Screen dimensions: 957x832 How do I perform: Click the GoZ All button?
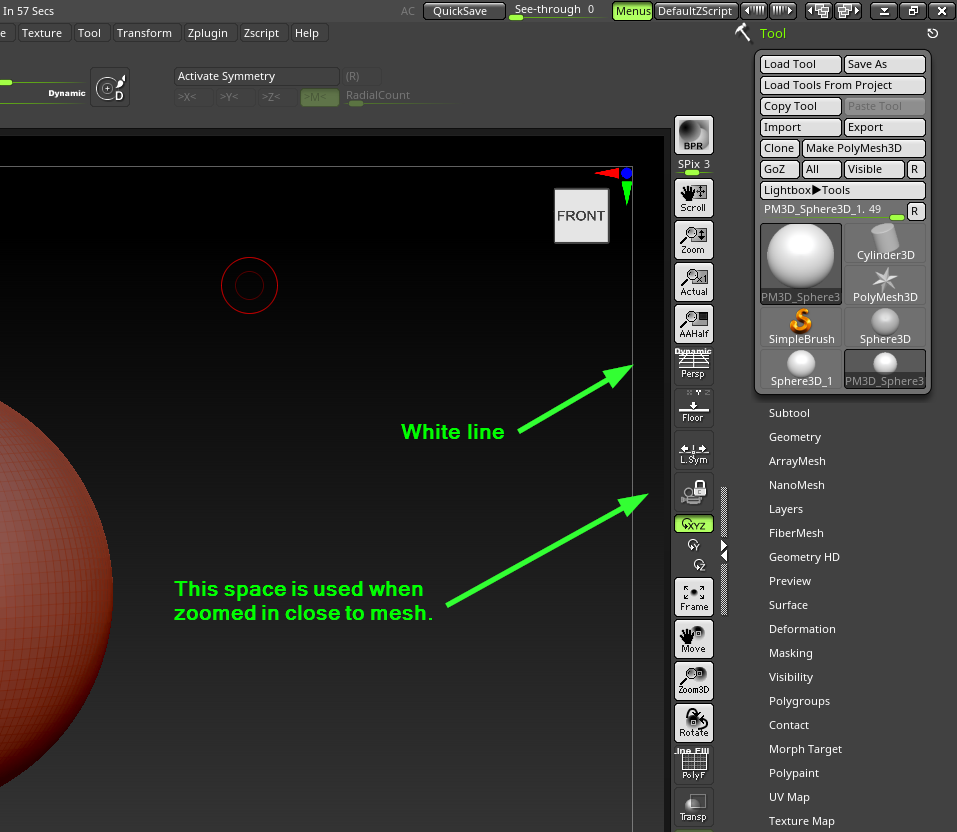(x=822, y=169)
